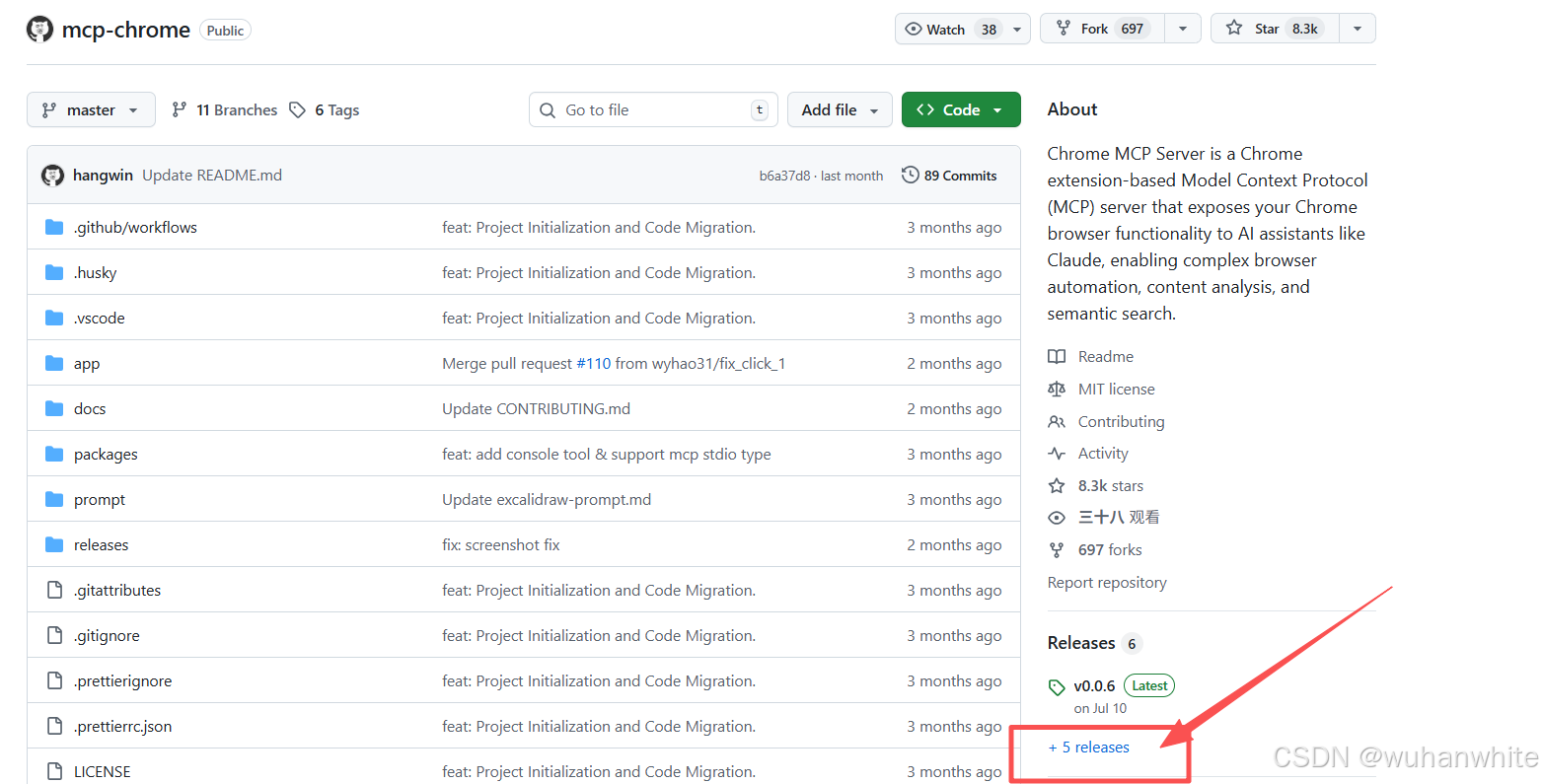Open commit hash b6a37d8
The image size is (1543, 784).
(x=784, y=176)
